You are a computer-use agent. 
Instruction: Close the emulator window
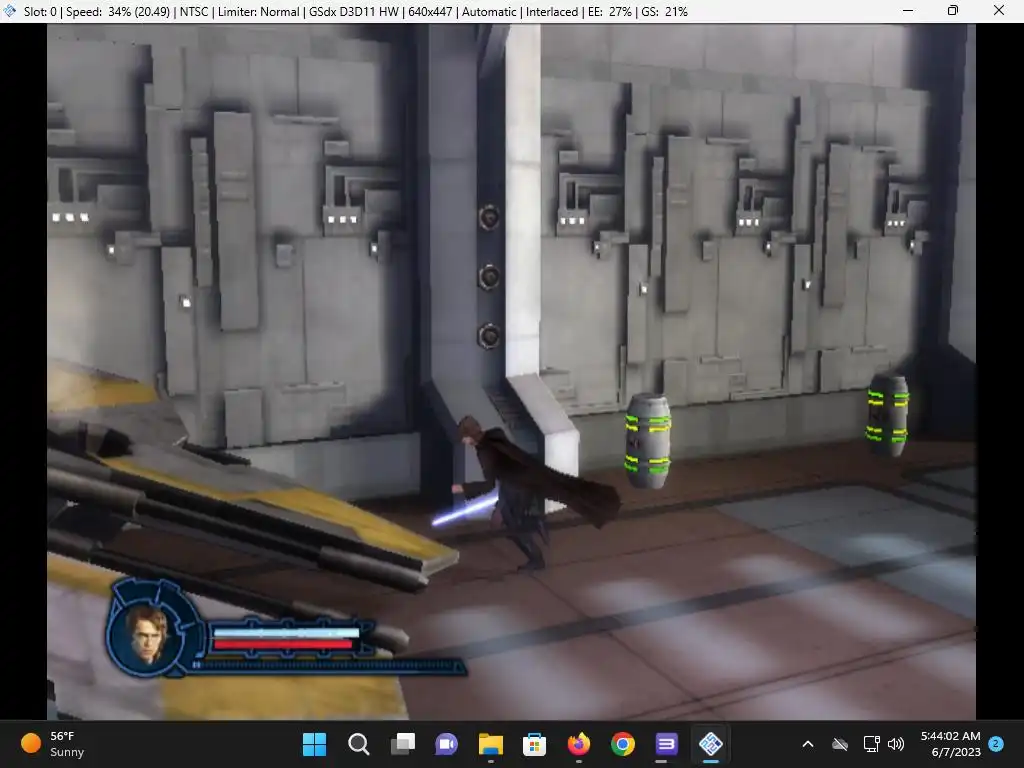999,11
